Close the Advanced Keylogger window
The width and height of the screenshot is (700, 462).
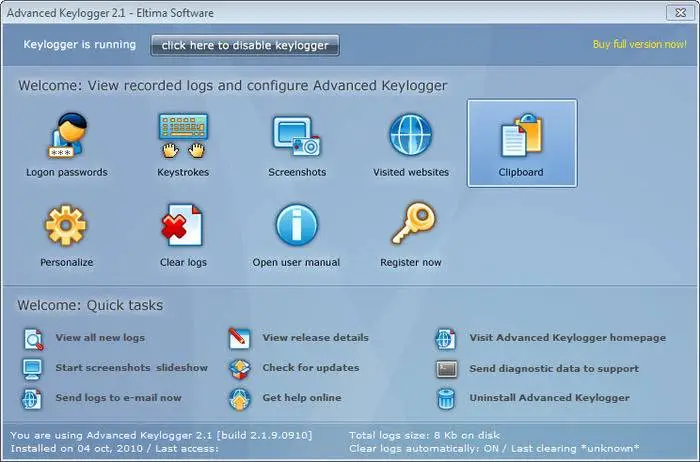pyautogui.click(x=680, y=12)
